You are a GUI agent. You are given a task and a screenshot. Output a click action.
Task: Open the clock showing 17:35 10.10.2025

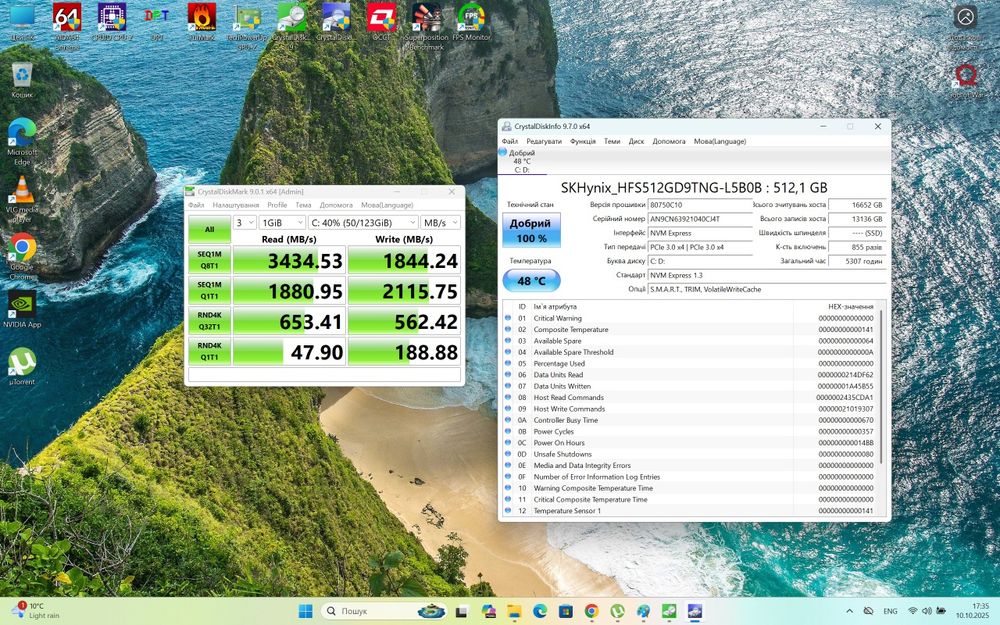coord(972,611)
